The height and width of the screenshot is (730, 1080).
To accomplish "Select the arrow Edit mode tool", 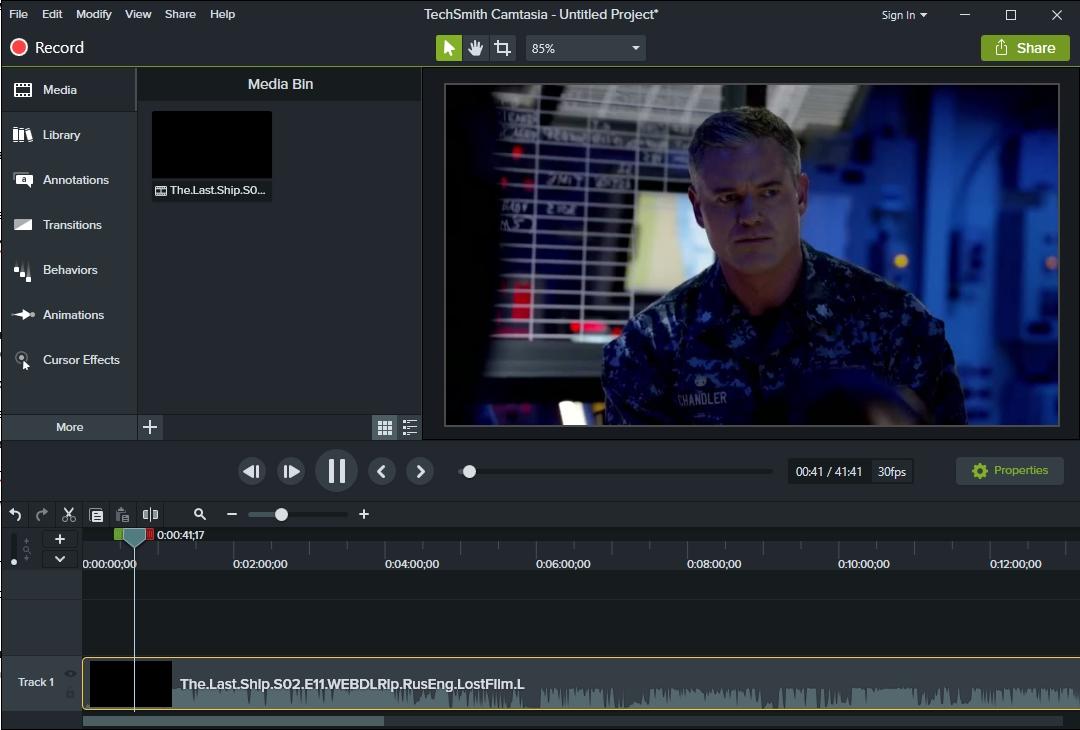I will pos(449,48).
